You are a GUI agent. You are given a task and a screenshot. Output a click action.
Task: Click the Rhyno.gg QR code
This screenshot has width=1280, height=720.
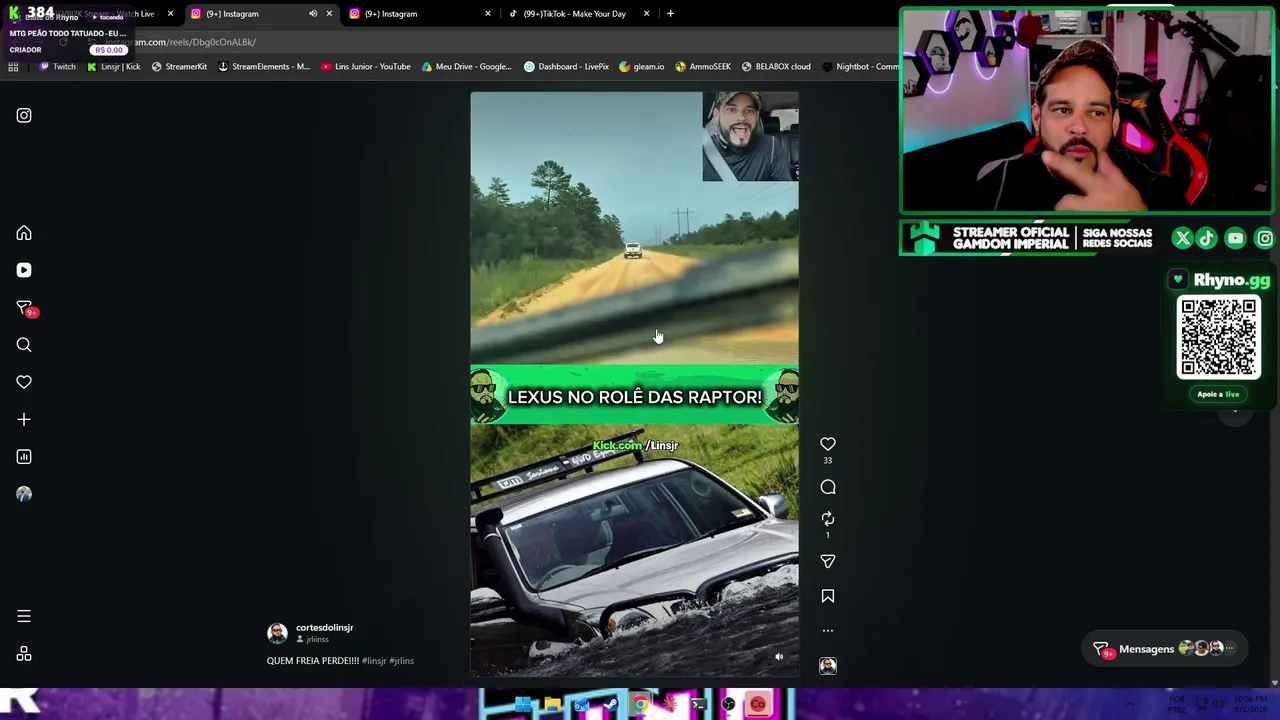(x=1218, y=337)
